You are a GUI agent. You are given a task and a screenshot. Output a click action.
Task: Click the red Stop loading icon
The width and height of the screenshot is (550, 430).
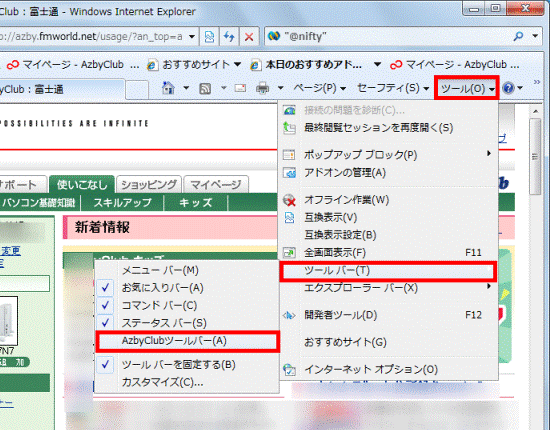(249, 36)
